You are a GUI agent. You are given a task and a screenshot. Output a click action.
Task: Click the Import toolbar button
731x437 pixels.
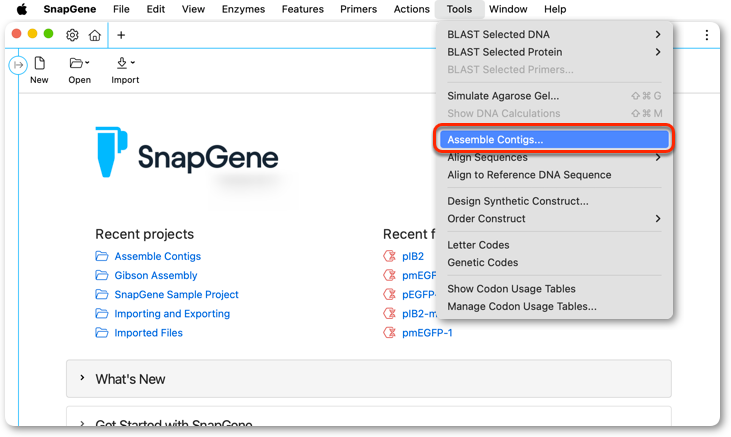pos(125,70)
